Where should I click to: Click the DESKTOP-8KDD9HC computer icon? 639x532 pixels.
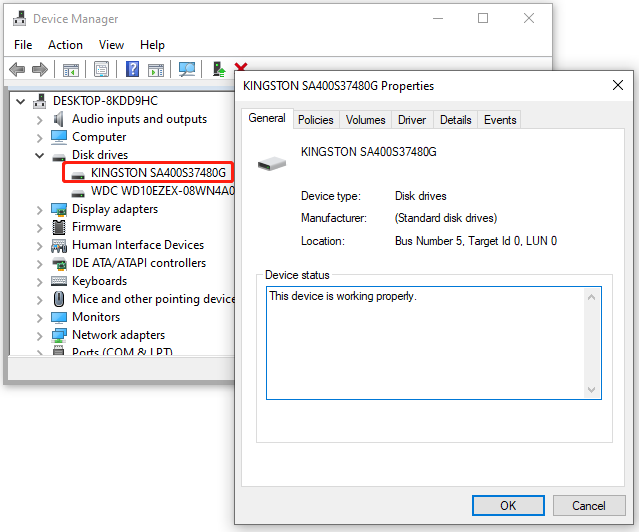tap(40, 101)
